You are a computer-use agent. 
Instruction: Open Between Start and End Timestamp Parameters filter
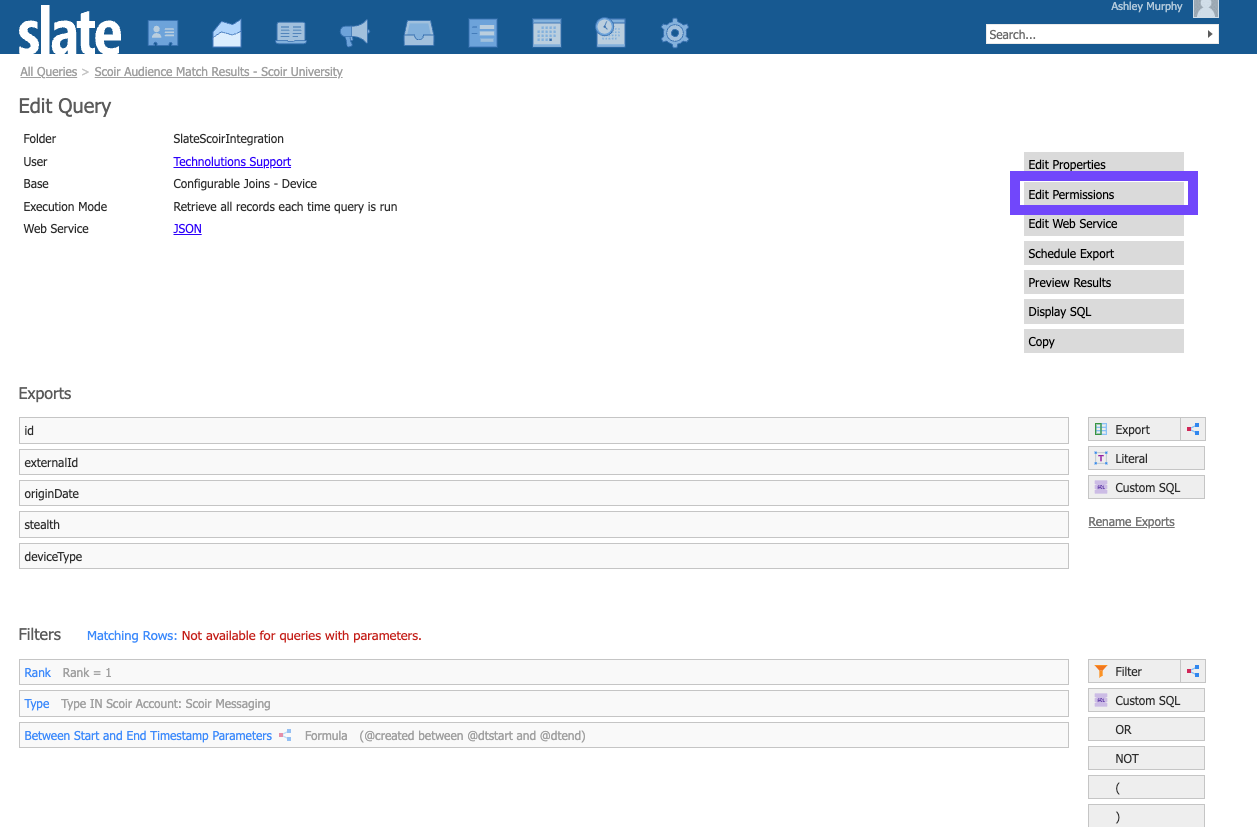pos(544,735)
